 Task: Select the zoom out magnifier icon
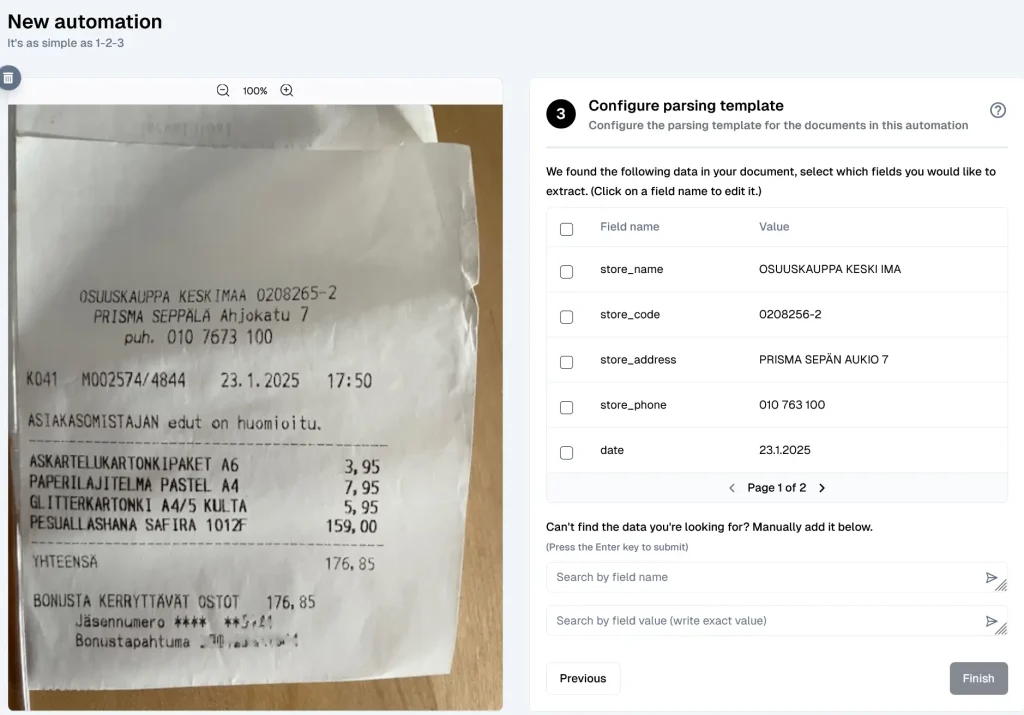point(222,90)
